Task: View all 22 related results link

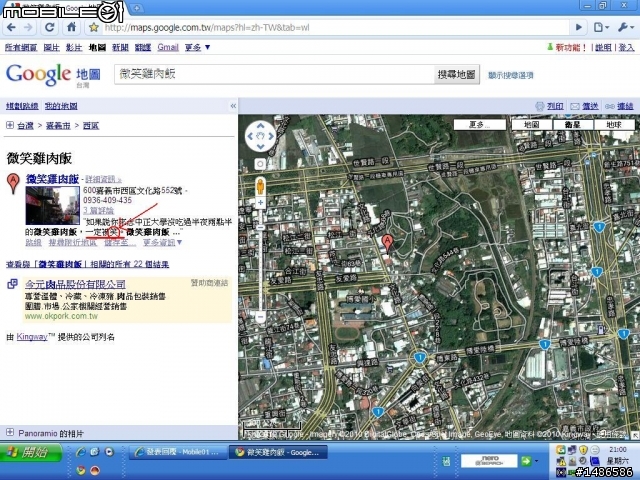Action: [x=87, y=264]
